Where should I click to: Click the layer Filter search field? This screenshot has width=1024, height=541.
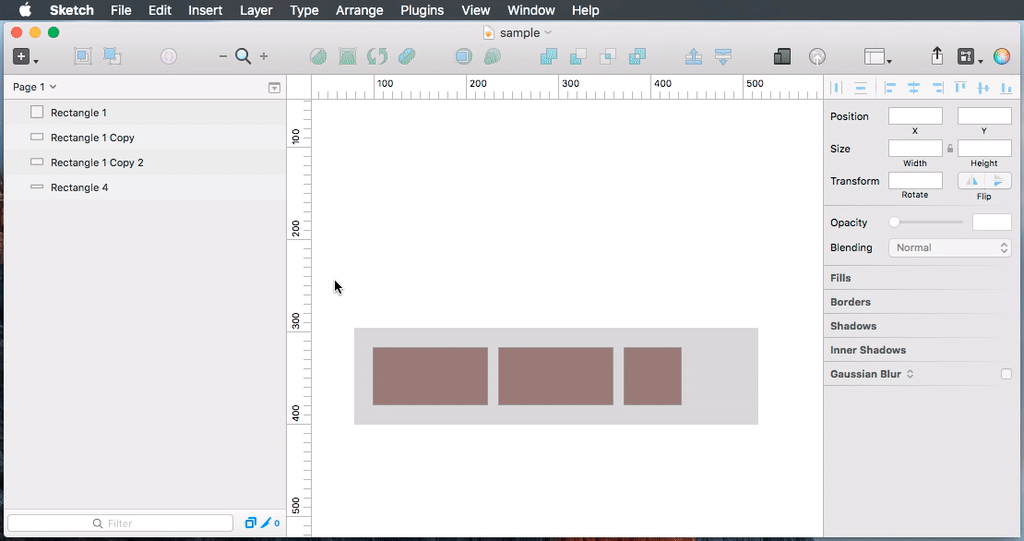[120, 523]
